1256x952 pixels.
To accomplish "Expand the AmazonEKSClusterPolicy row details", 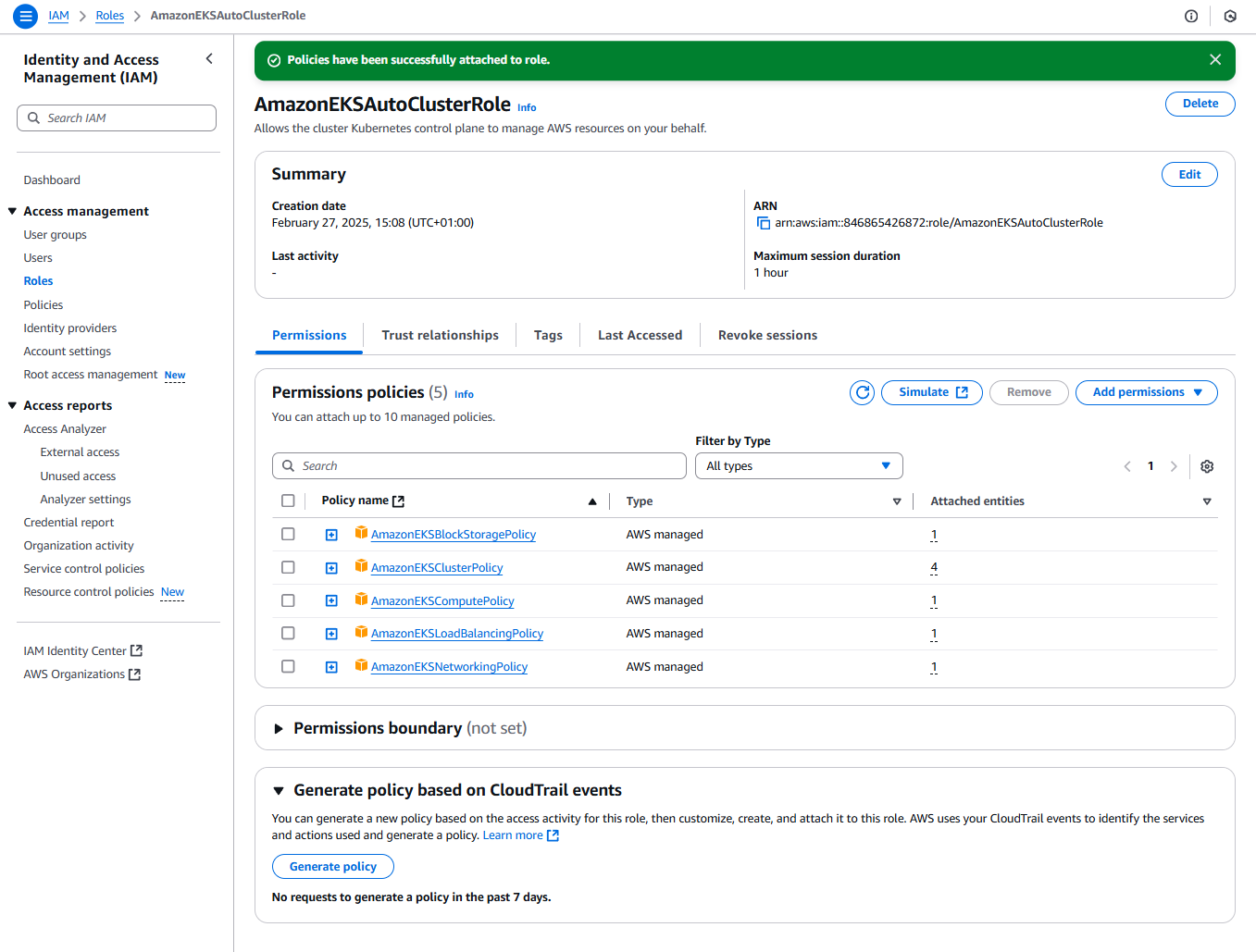I will (331, 568).
